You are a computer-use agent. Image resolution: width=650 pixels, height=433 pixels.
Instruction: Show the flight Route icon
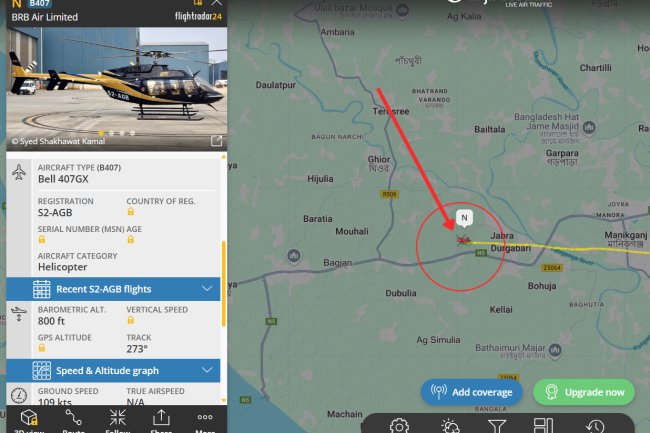73,417
